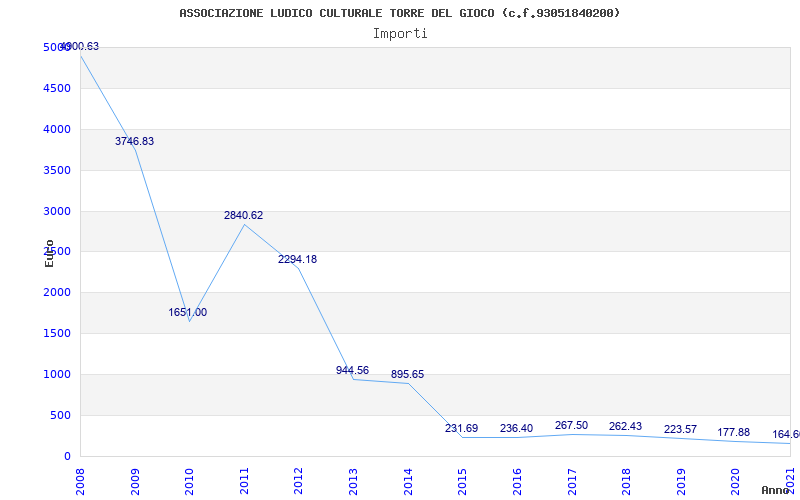The height and width of the screenshot is (500, 800).
Task: Click the Euro y-axis title
Action: pyautogui.click(x=49, y=253)
